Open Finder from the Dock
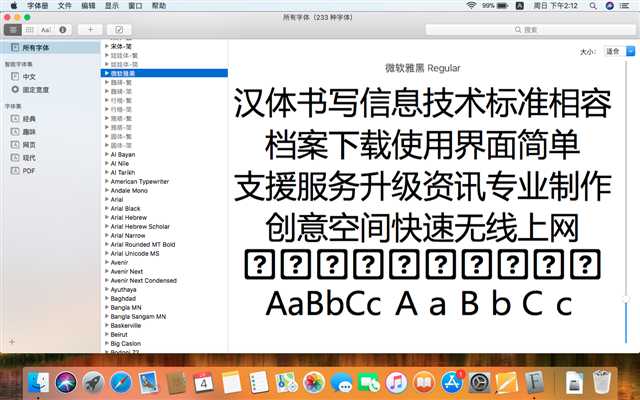Viewport: 640px width, 400px height. tap(38, 382)
